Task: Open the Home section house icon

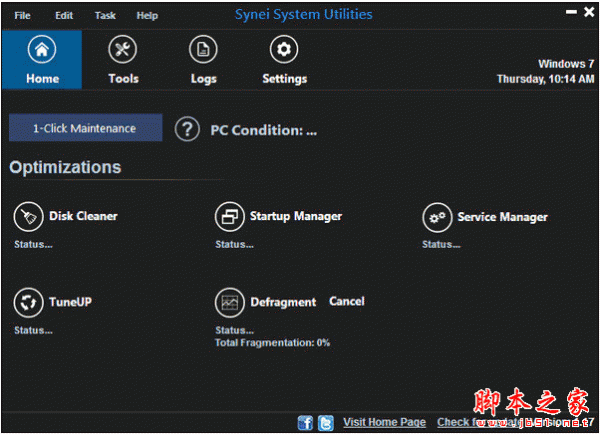Action: point(42,49)
